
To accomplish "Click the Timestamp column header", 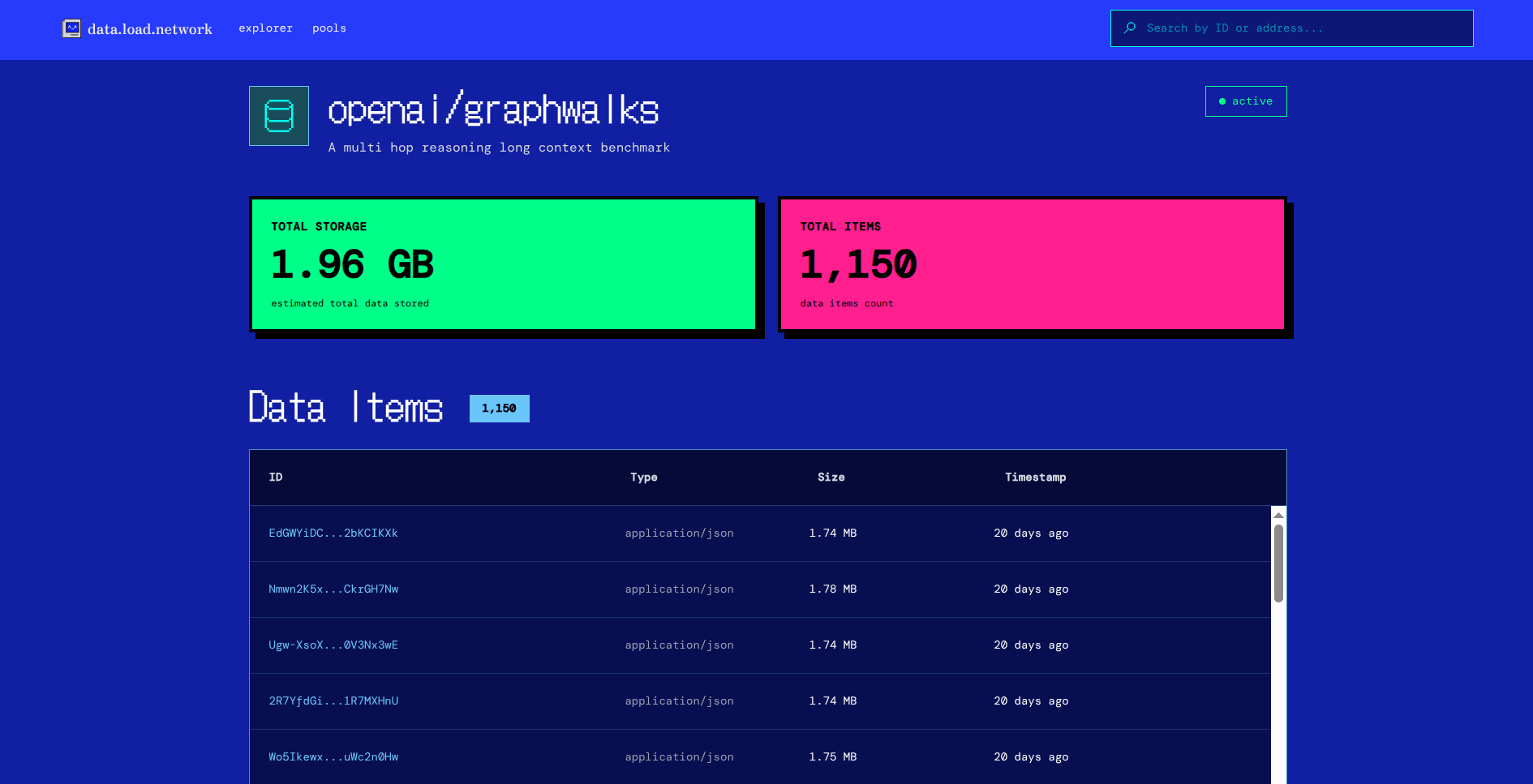I will 1035,478.
